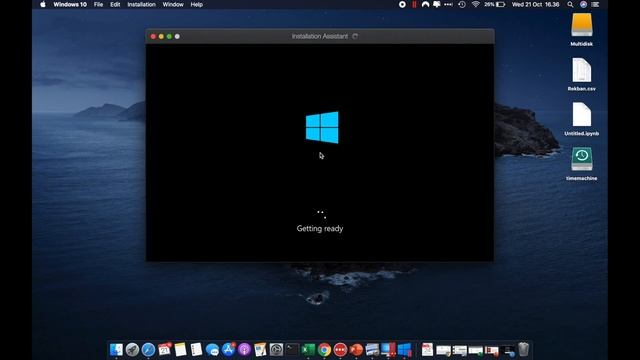Click the Installation Assistant window title
Viewport: 640px width, 360px height.
[x=320, y=36]
